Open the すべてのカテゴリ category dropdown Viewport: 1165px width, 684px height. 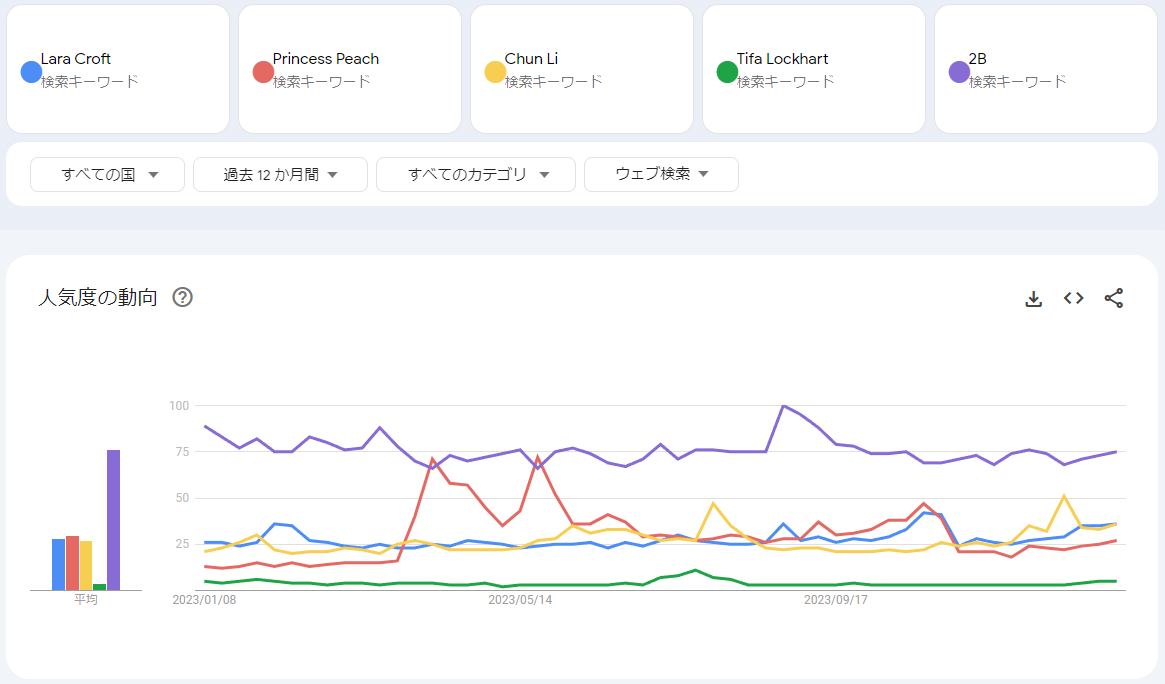click(476, 174)
